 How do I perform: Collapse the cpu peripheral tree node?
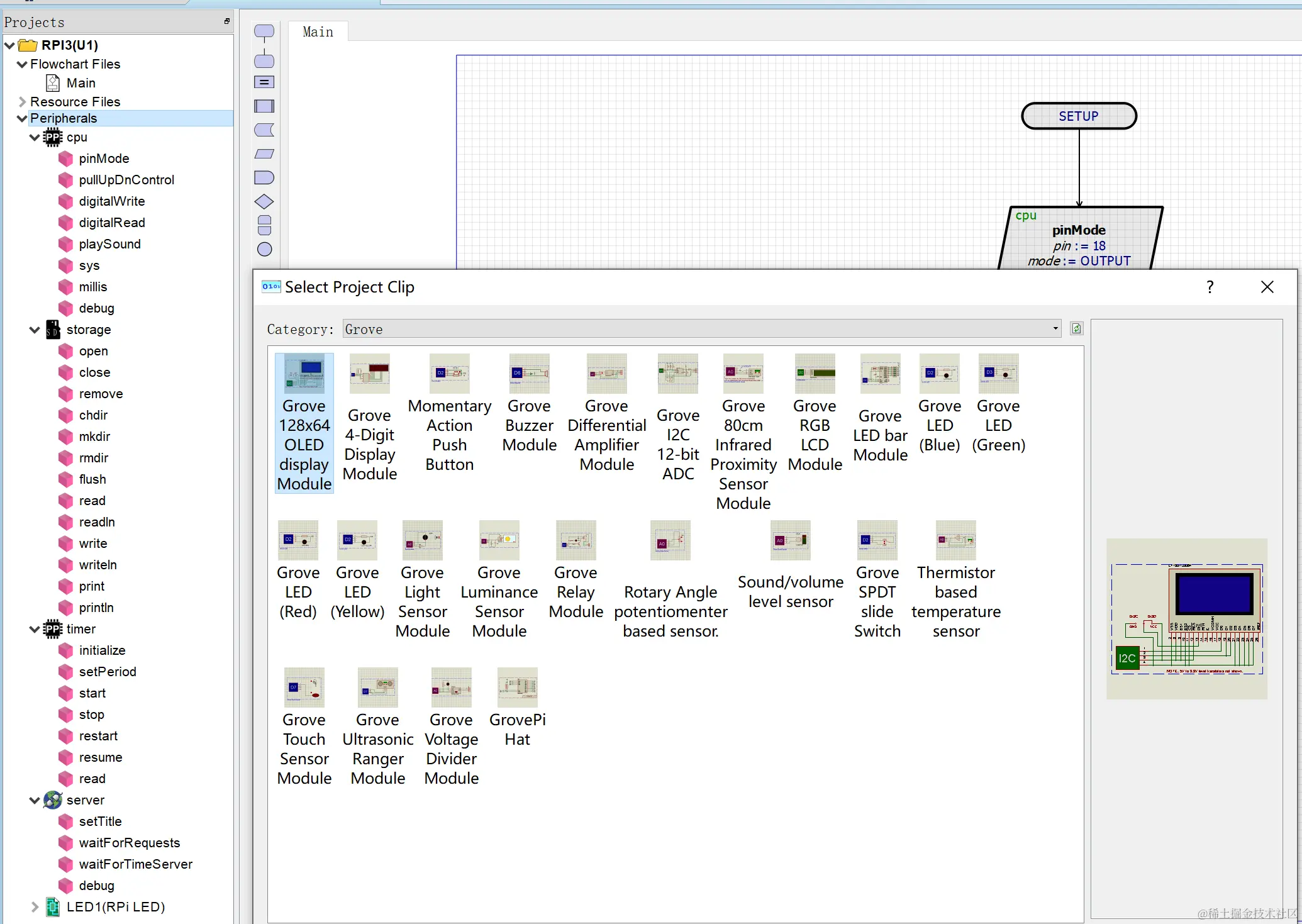point(35,138)
